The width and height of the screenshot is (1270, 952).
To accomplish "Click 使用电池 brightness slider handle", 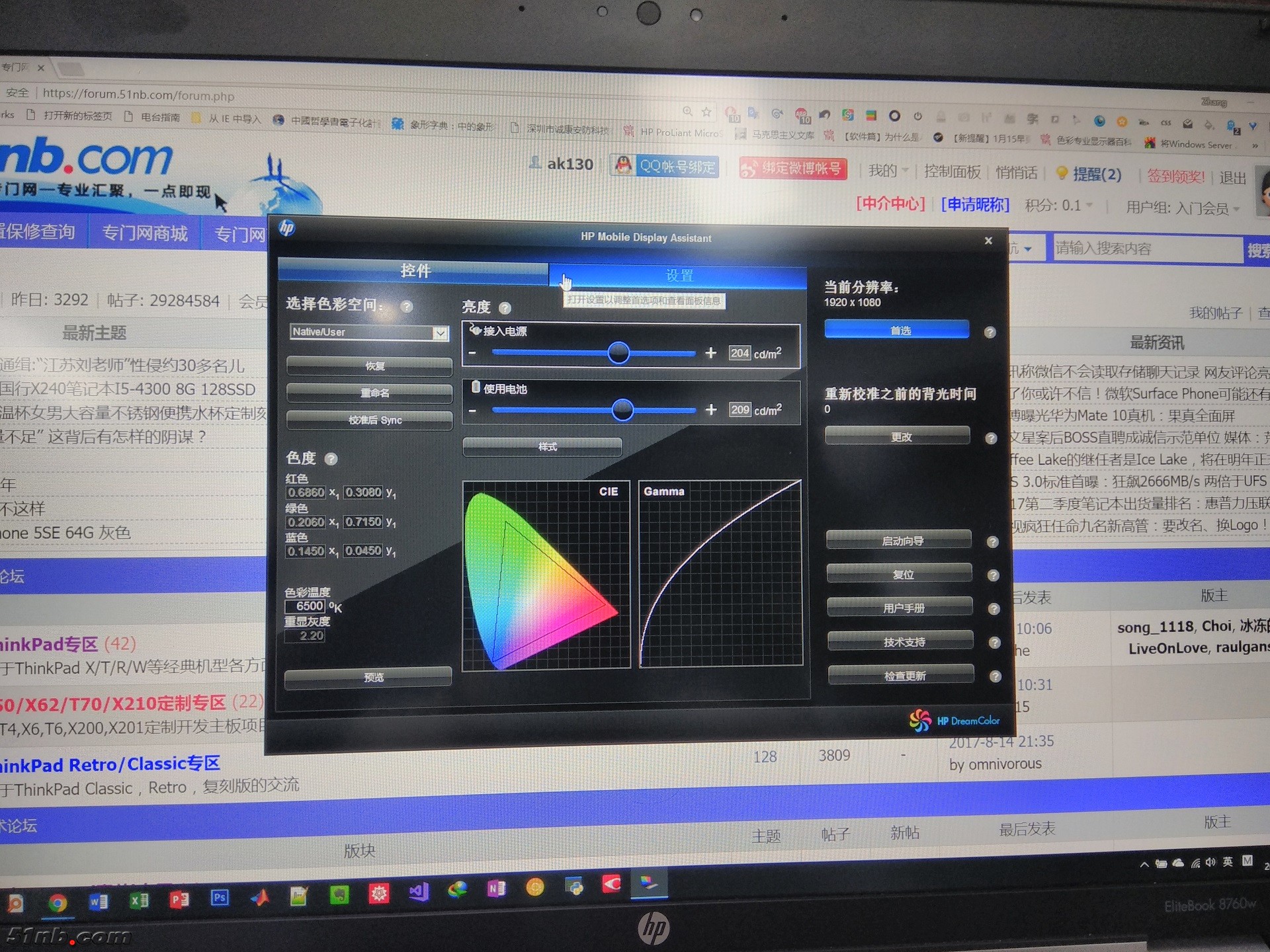I will pos(622,410).
